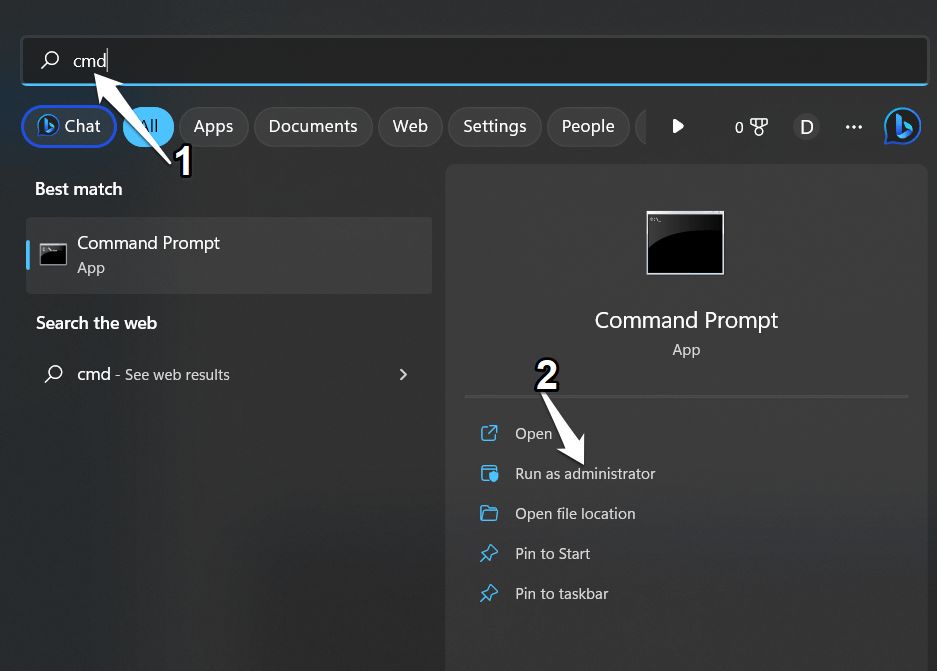Switch to the Documents filter tab
This screenshot has width=937, height=671.
313,127
